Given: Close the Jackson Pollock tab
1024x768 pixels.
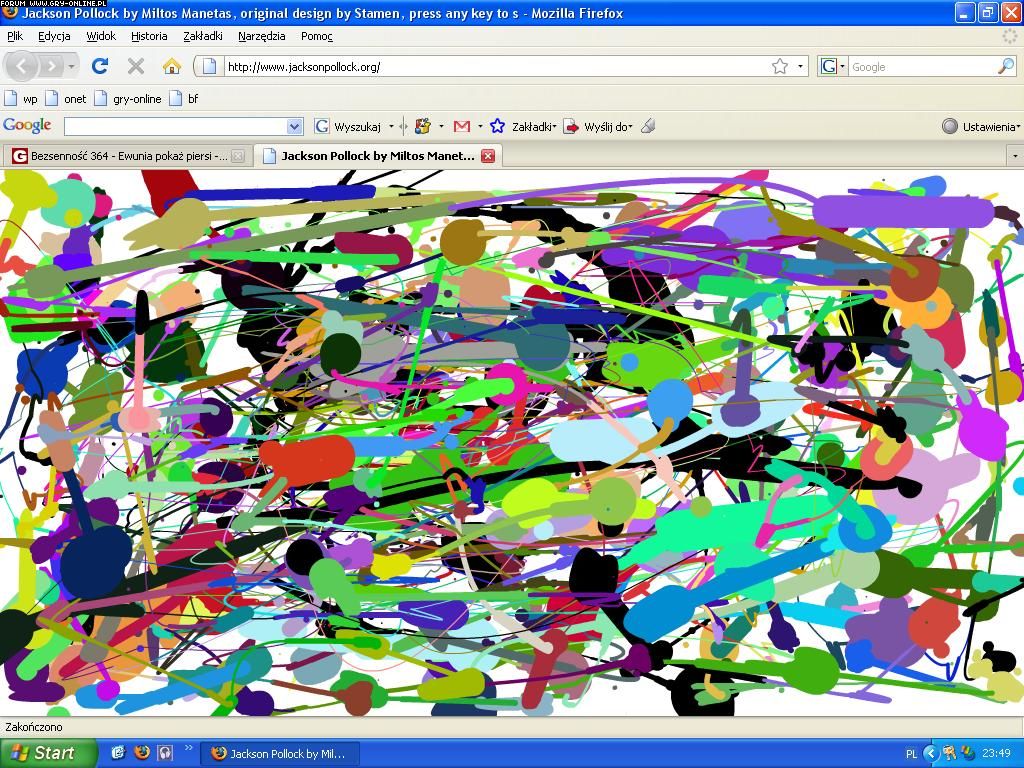Looking at the screenshot, I should pyautogui.click(x=488, y=156).
